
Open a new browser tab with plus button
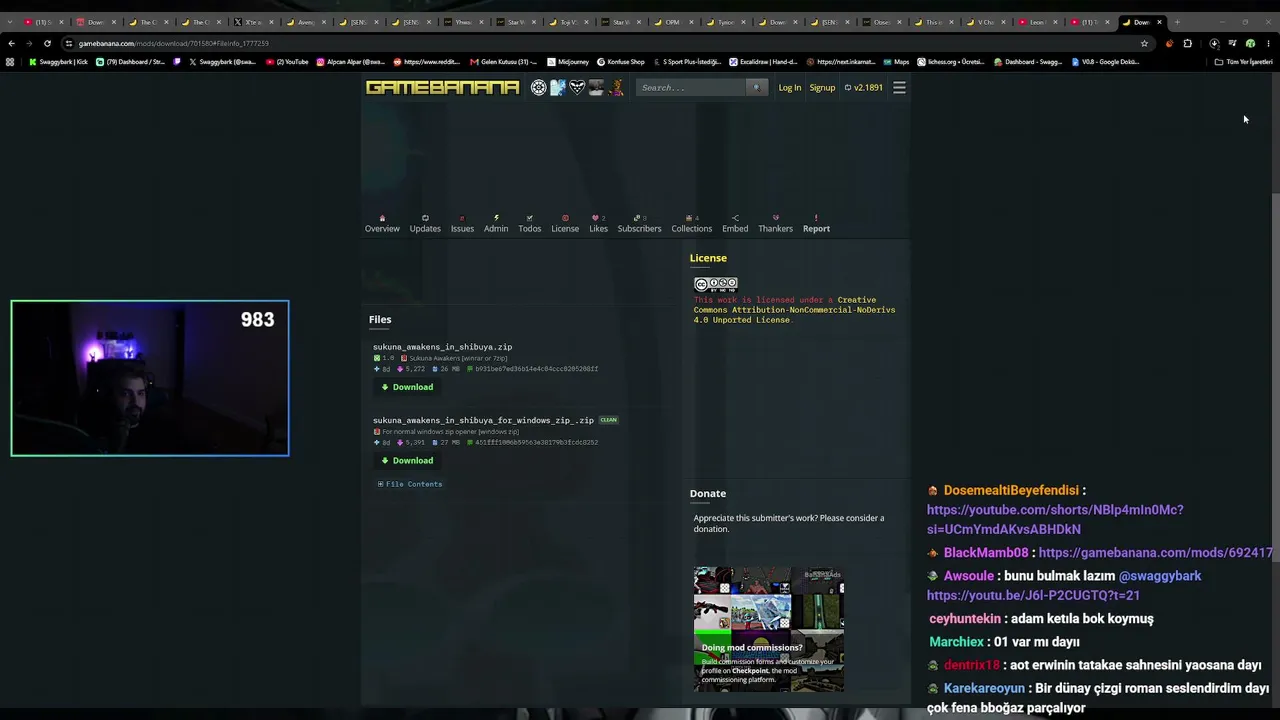1177,22
